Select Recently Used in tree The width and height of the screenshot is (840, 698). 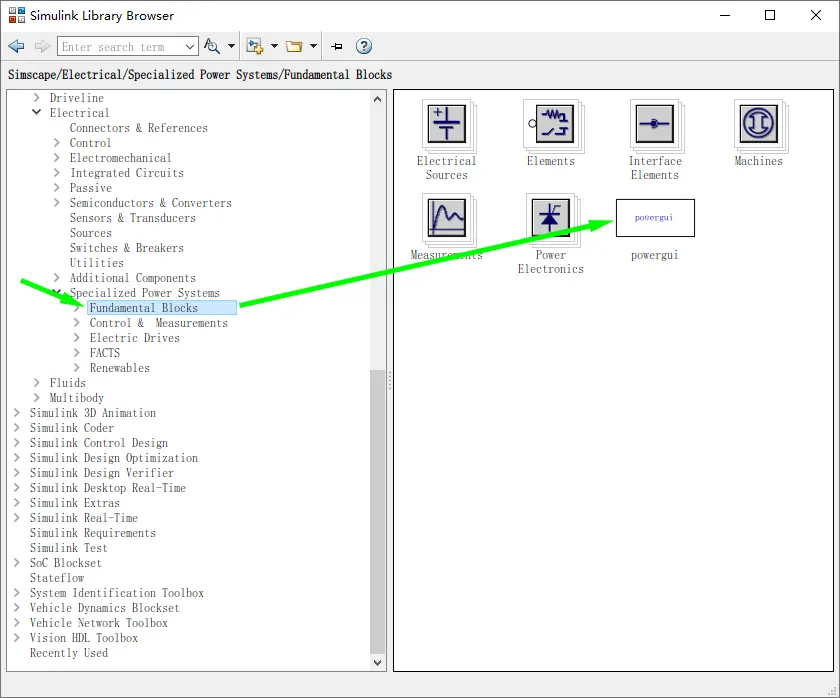click(69, 653)
